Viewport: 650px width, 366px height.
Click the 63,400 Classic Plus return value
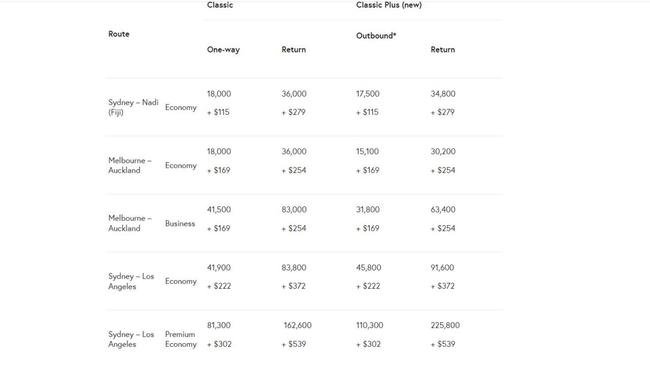[x=443, y=210]
